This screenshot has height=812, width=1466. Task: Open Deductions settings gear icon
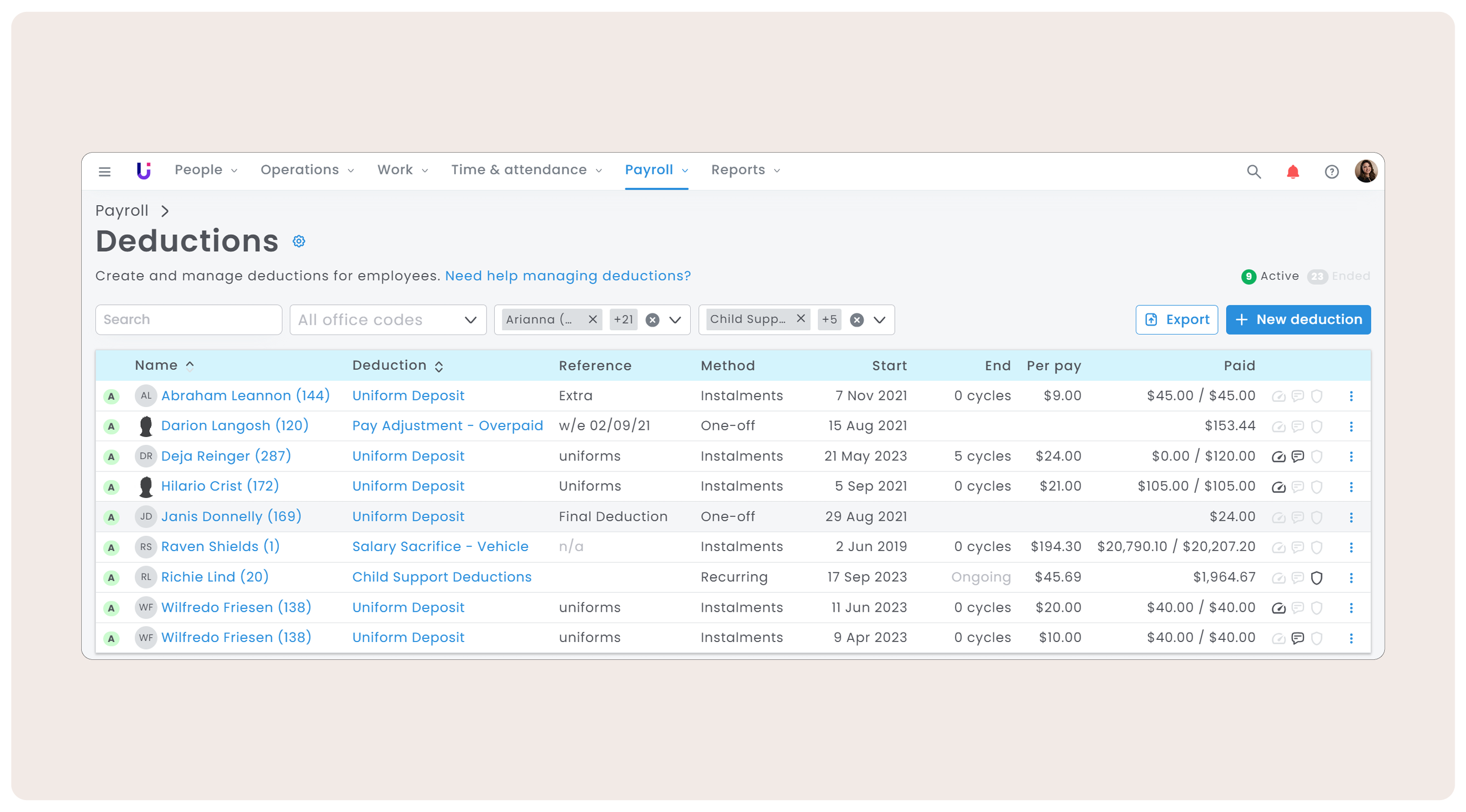coord(299,241)
